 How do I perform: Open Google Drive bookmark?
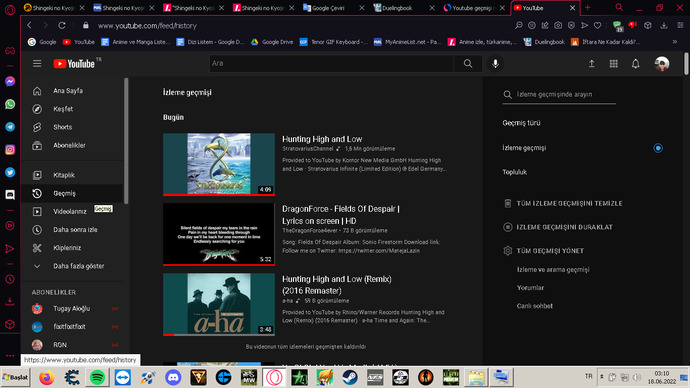click(x=272, y=42)
